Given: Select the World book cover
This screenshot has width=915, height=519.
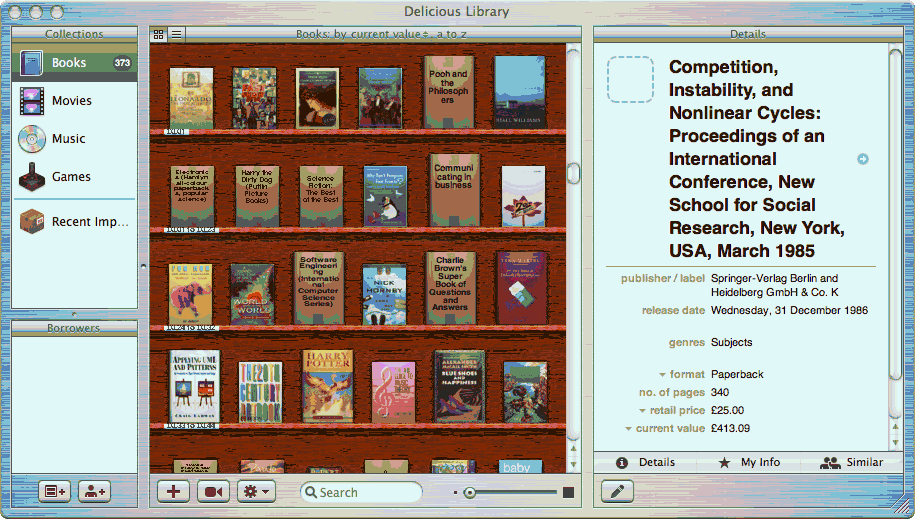Looking at the screenshot, I should coord(252,294).
